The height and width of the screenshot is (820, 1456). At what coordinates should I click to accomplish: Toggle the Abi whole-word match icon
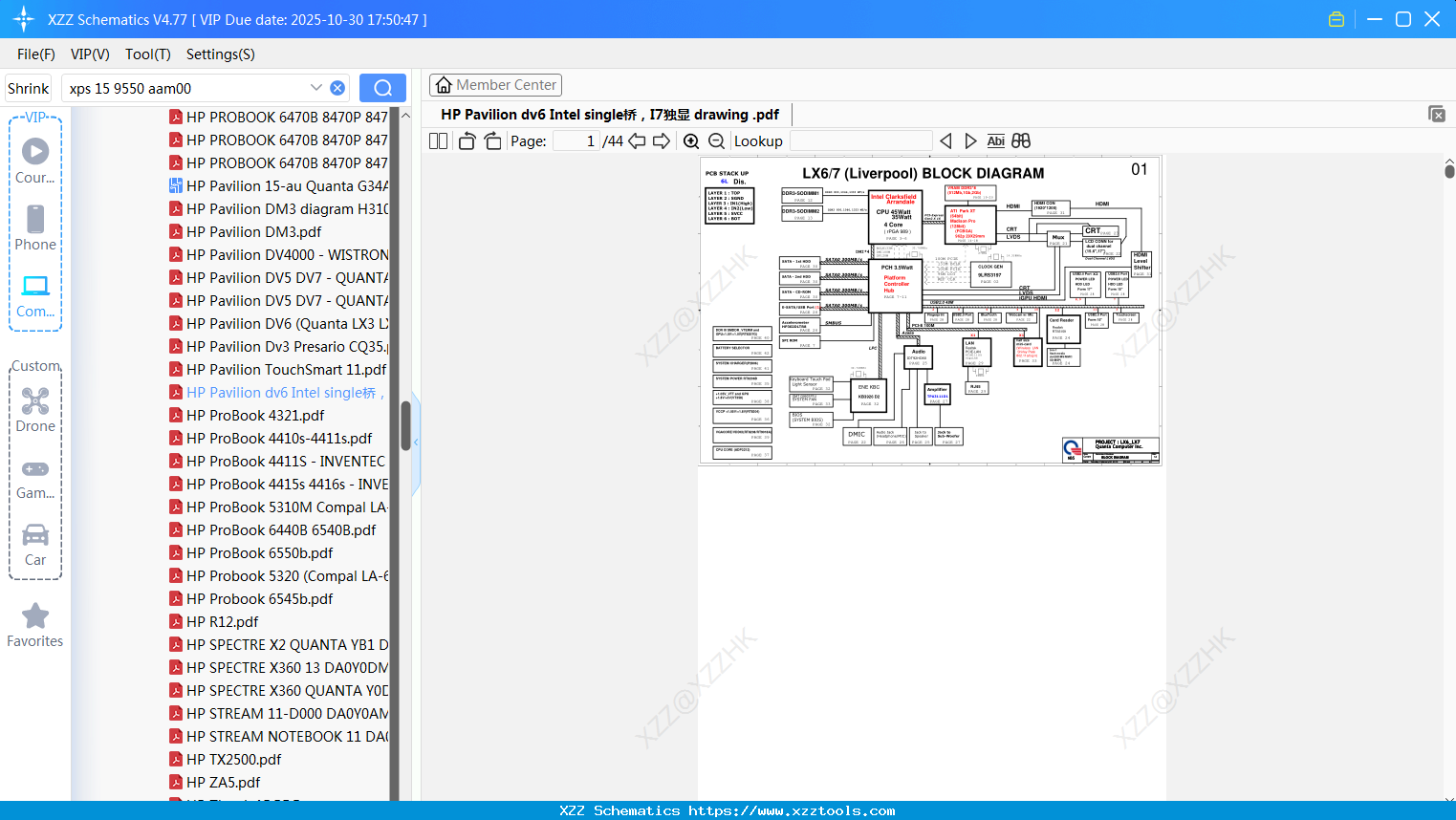996,141
